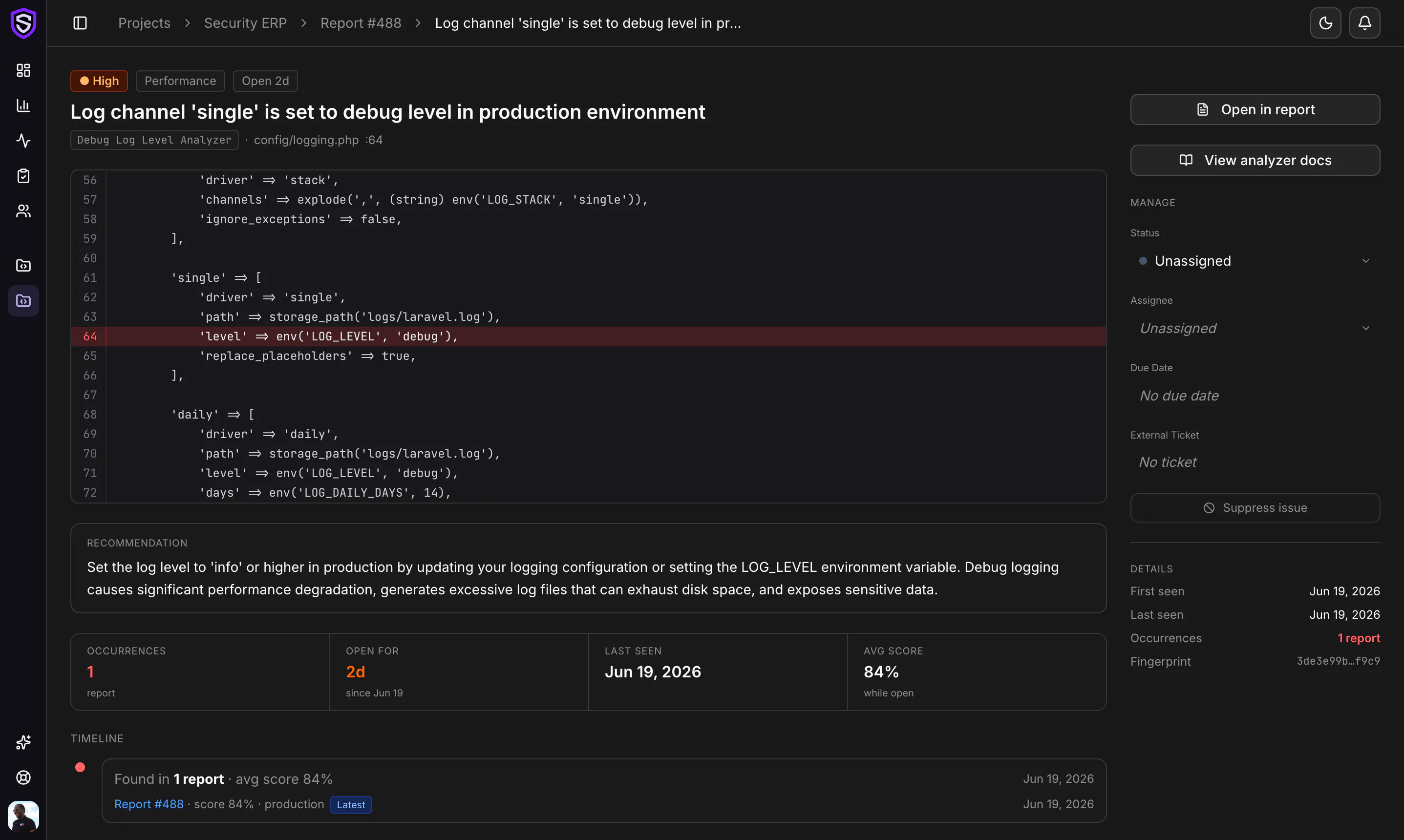Edit the No ticket external field
The height and width of the screenshot is (840, 1404).
1255,462
